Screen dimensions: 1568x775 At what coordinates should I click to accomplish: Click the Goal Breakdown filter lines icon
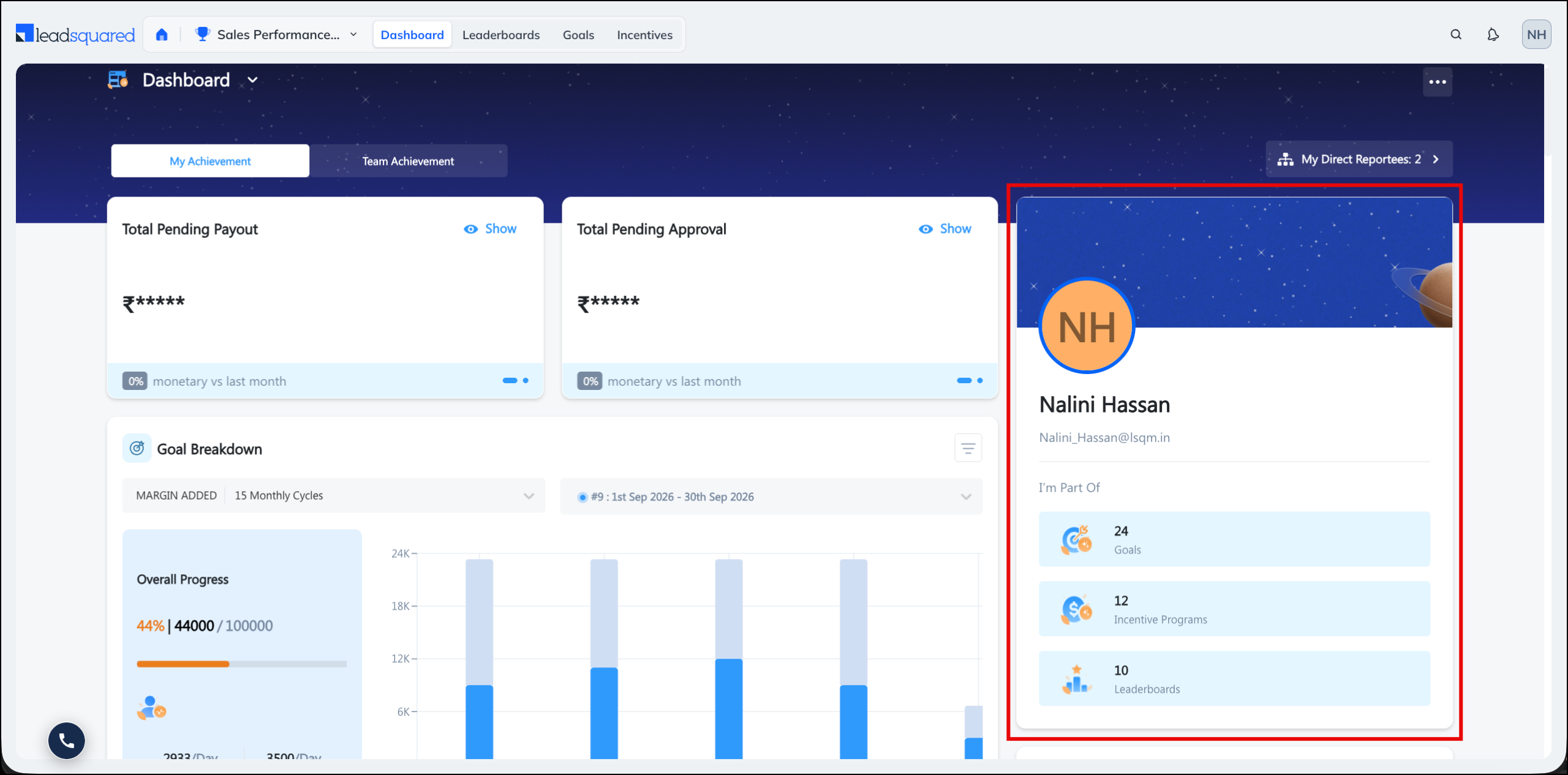click(x=968, y=449)
